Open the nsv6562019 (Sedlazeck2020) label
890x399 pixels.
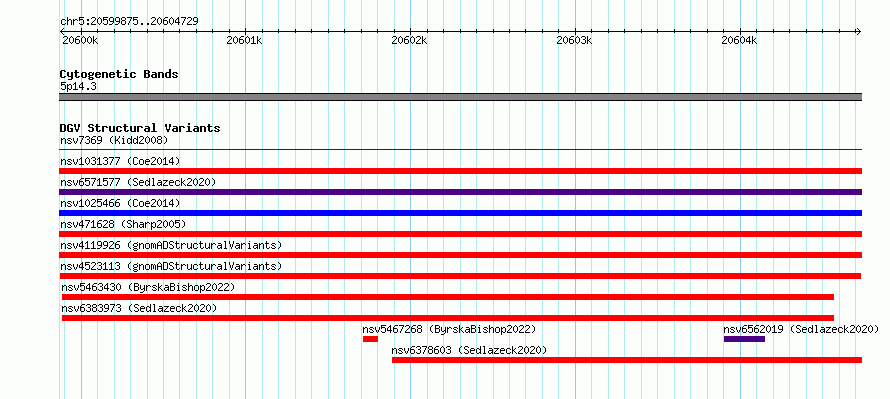tap(801, 329)
